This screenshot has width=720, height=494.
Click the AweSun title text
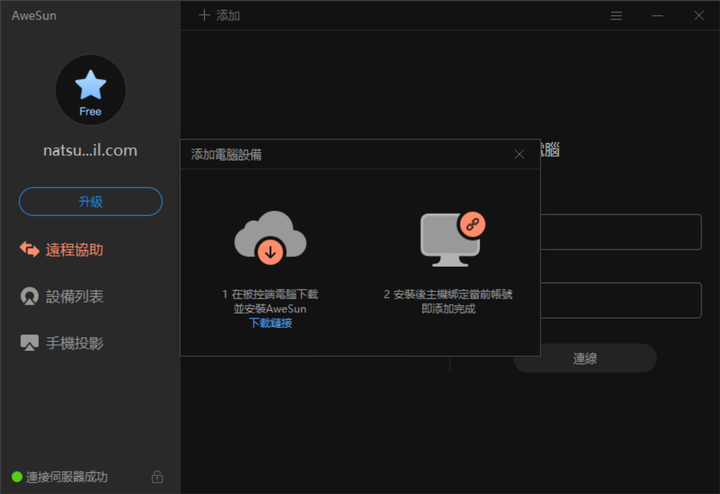click(34, 16)
